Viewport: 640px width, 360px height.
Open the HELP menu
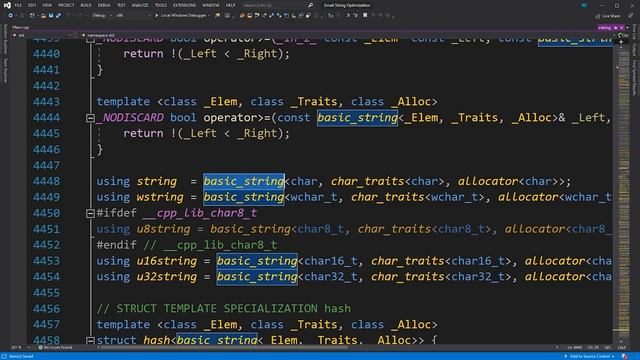[x=231, y=5]
